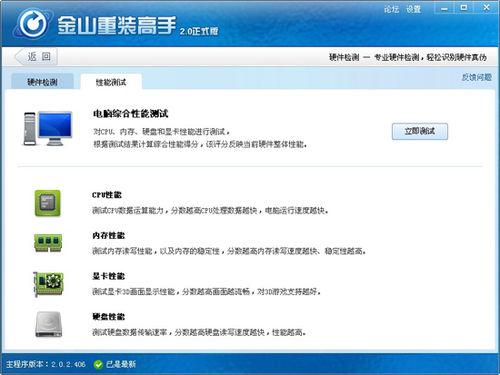
Task: Click the 对CPU、内存、硬盘和显卡 description line
Action: point(162,132)
